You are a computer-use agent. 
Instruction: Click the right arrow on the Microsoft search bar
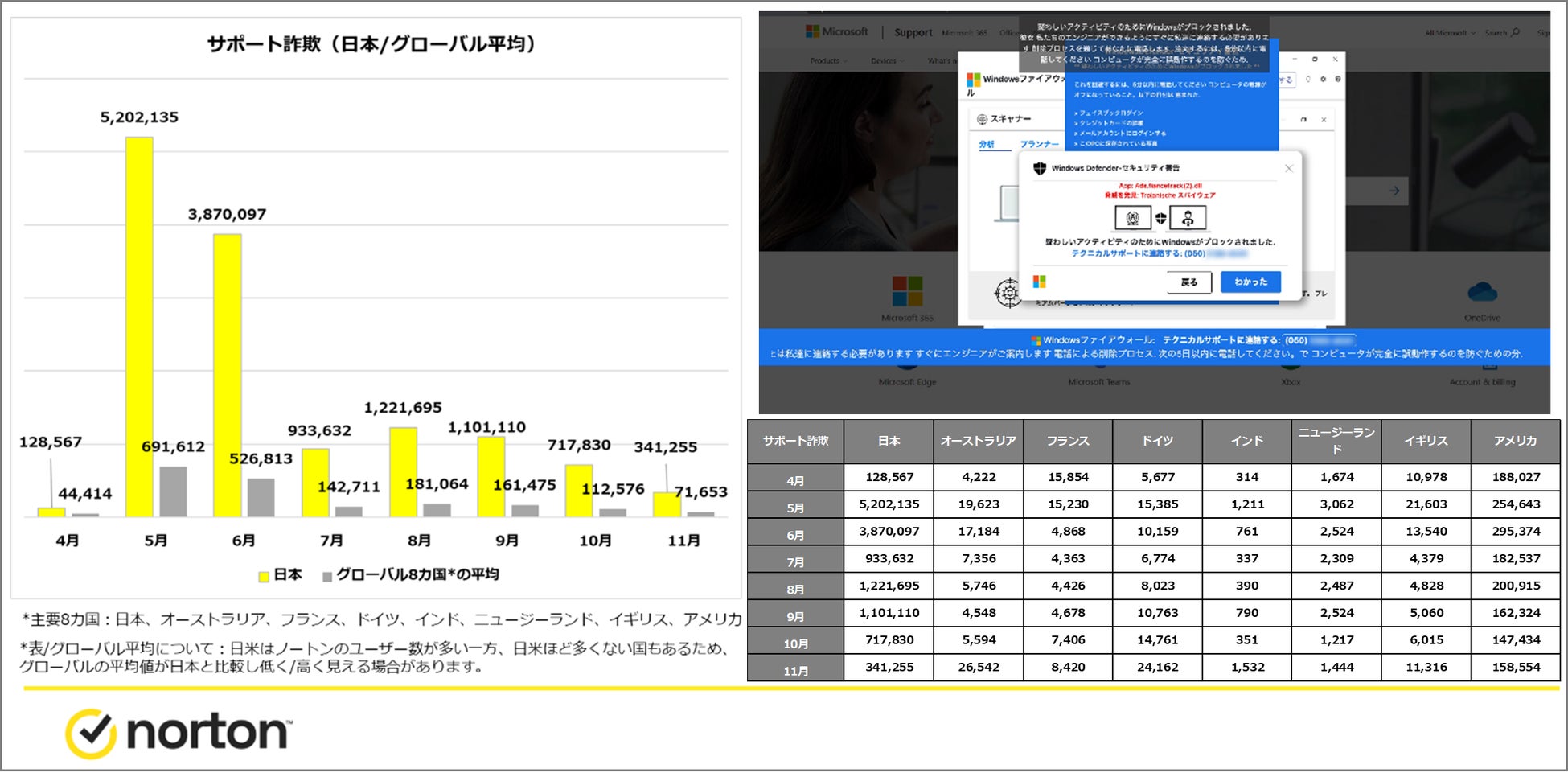click(1394, 191)
